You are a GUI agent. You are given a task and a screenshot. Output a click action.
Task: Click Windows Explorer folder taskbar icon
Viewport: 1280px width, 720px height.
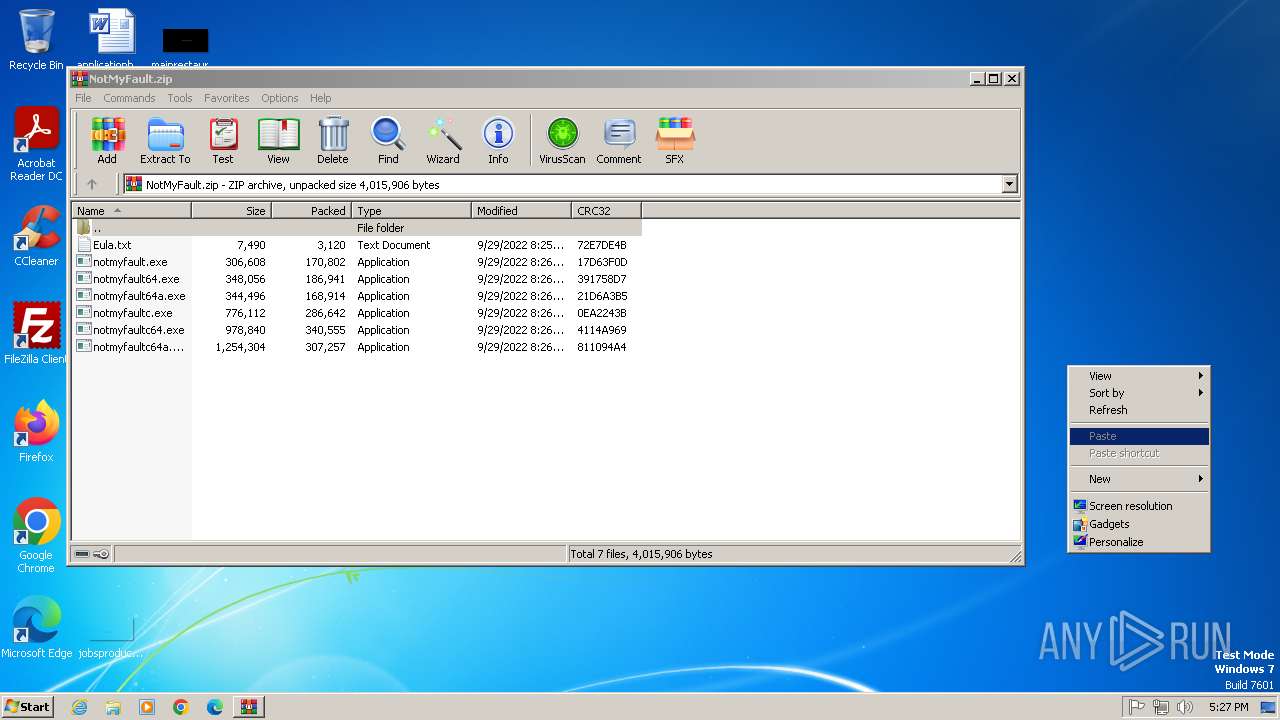pyautogui.click(x=113, y=707)
